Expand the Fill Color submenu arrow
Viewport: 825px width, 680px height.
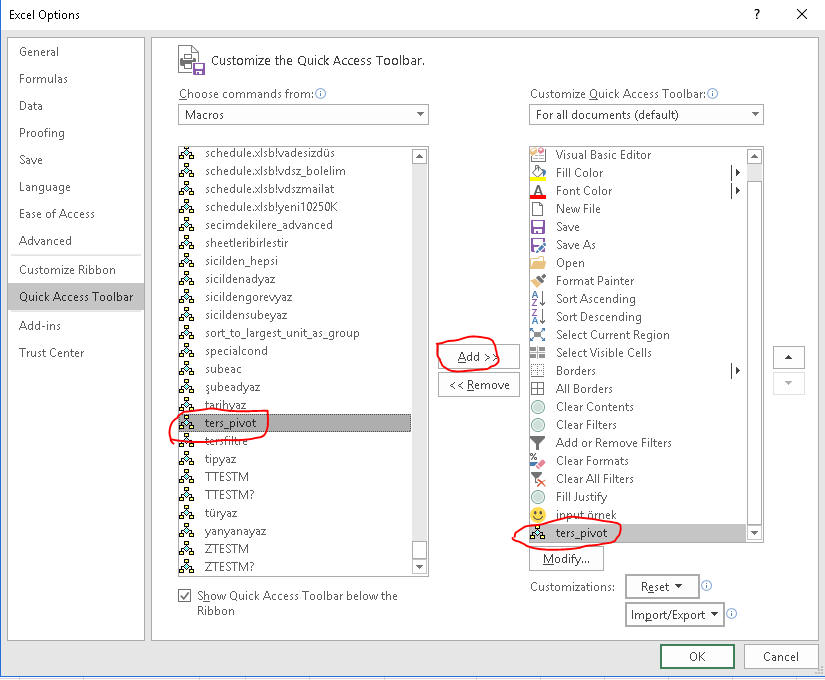click(x=737, y=173)
